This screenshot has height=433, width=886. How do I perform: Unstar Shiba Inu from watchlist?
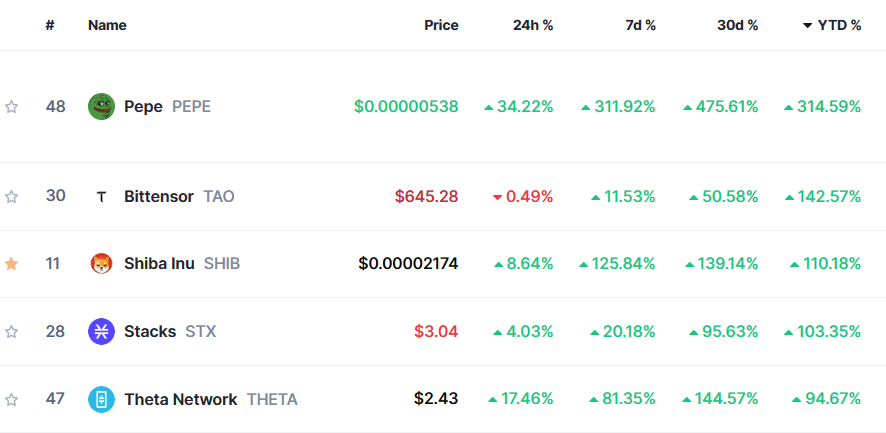pos(12,264)
